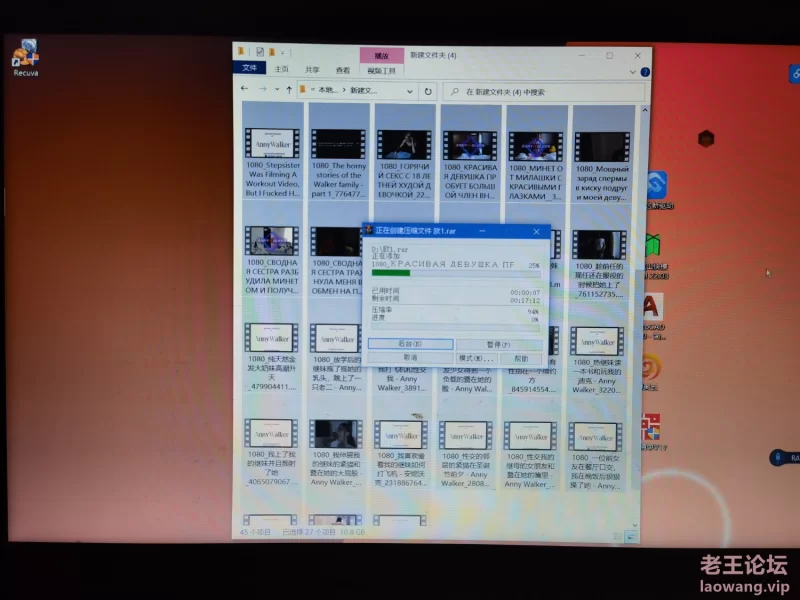Open the 文件 (File) menu tab
Screen dimensions: 800x600
(249, 69)
